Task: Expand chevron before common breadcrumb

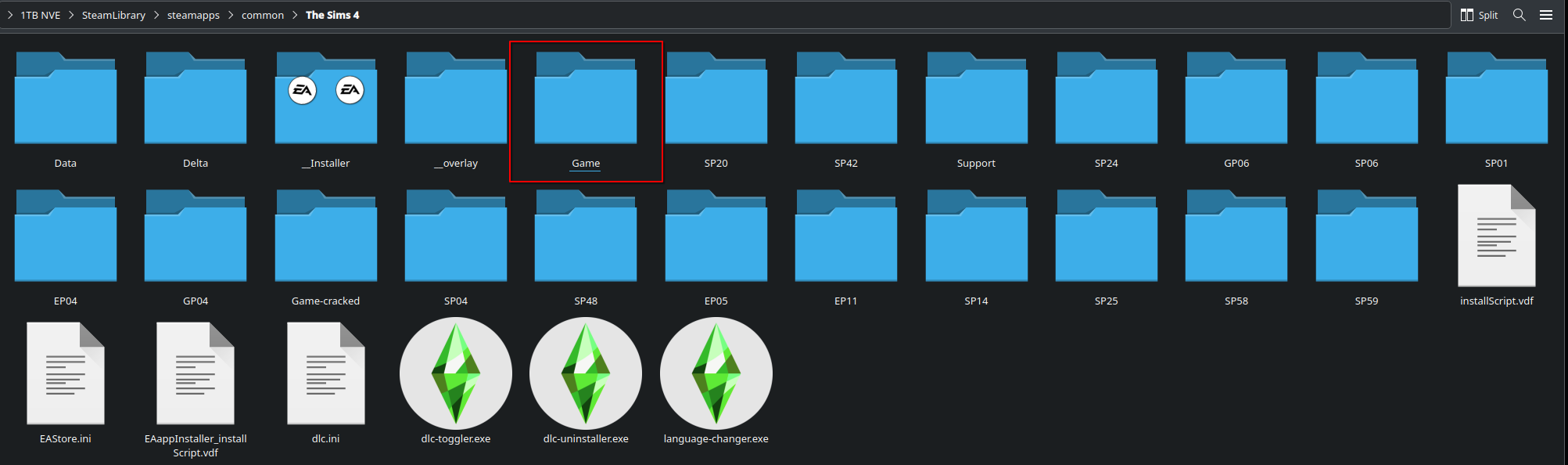Action: tap(231, 15)
